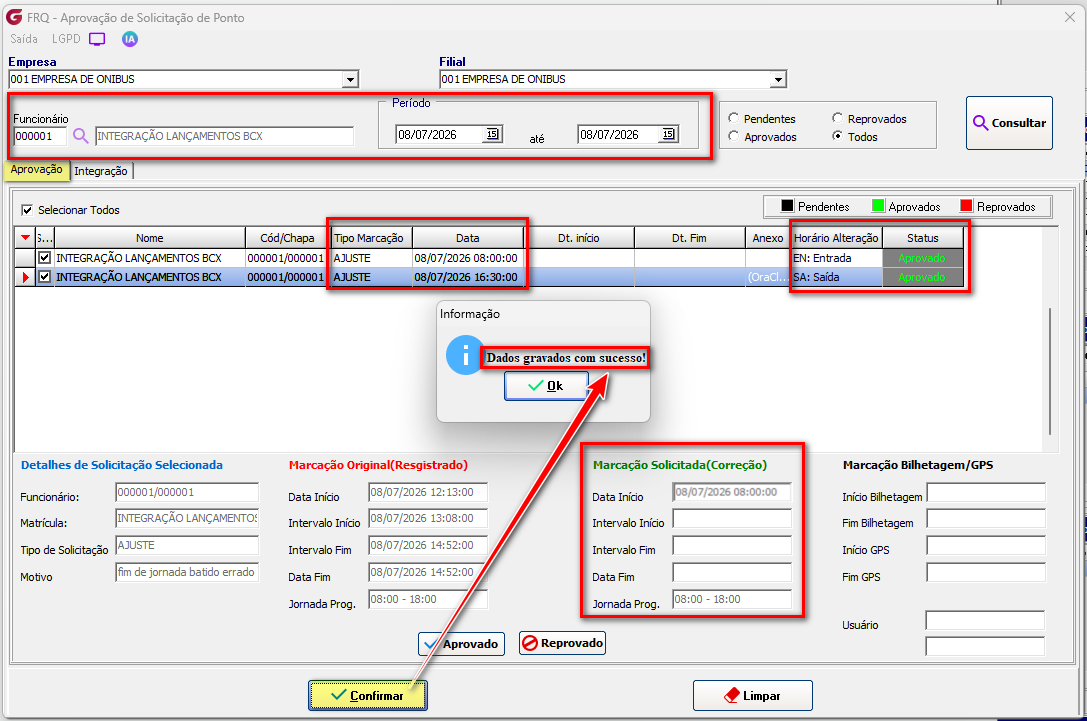The image size is (1087, 721).
Task: Toggle checkbox of the 08:00:00 AJUSTE row
Action: tap(44, 257)
